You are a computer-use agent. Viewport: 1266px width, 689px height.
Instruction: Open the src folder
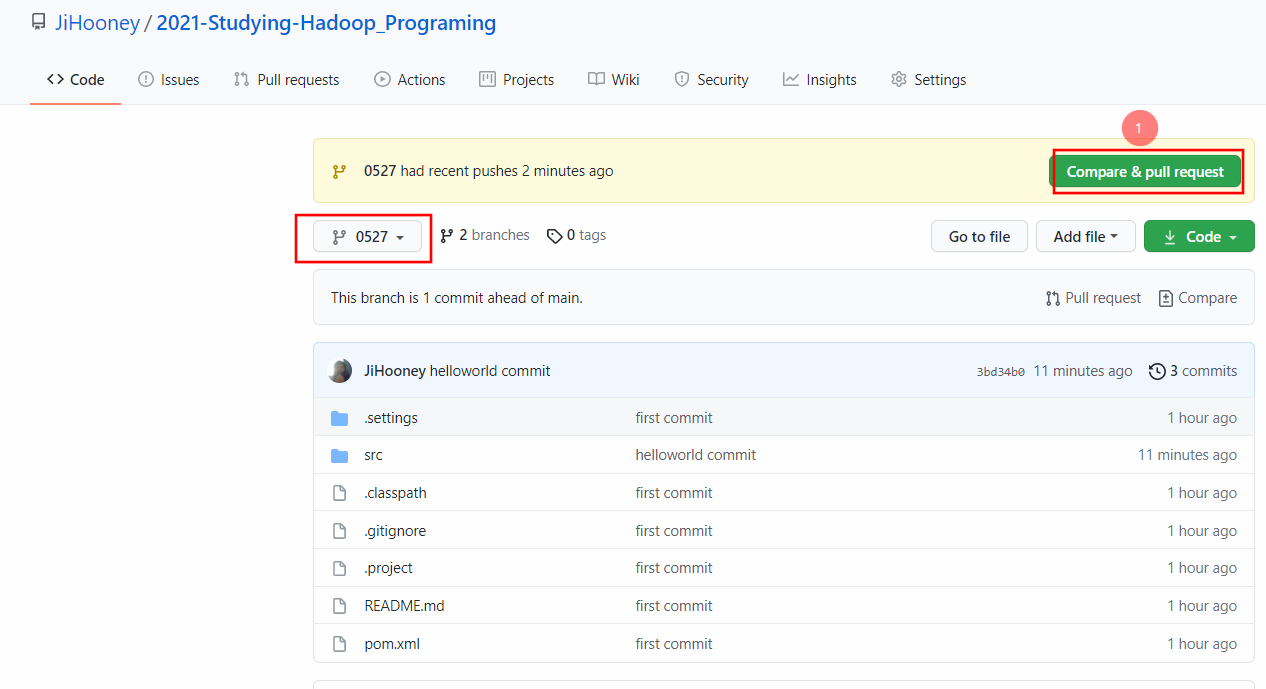373,455
